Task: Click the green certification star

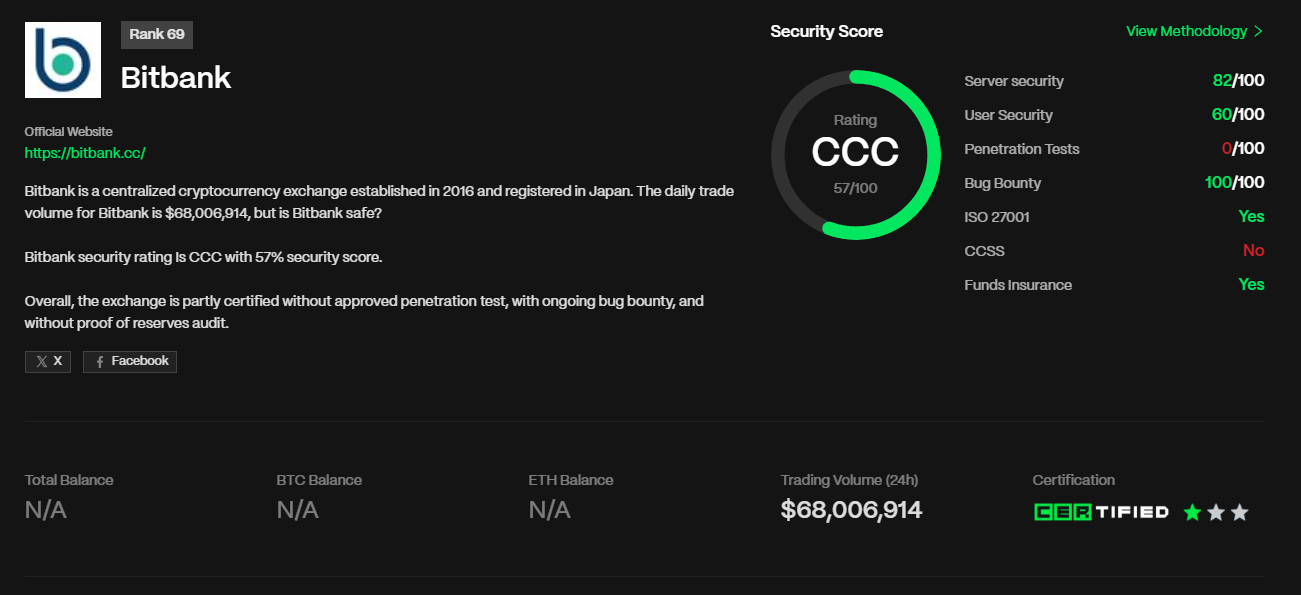Action: coord(1192,512)
